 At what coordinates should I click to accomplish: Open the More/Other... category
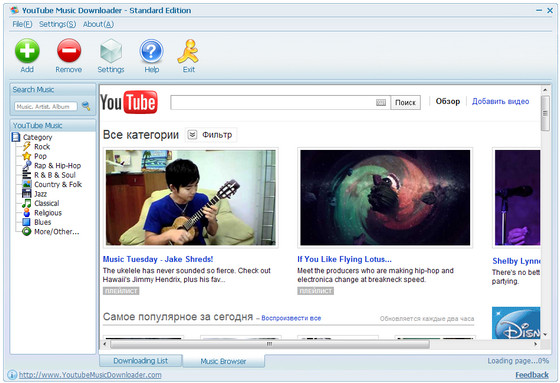point(56,232)
